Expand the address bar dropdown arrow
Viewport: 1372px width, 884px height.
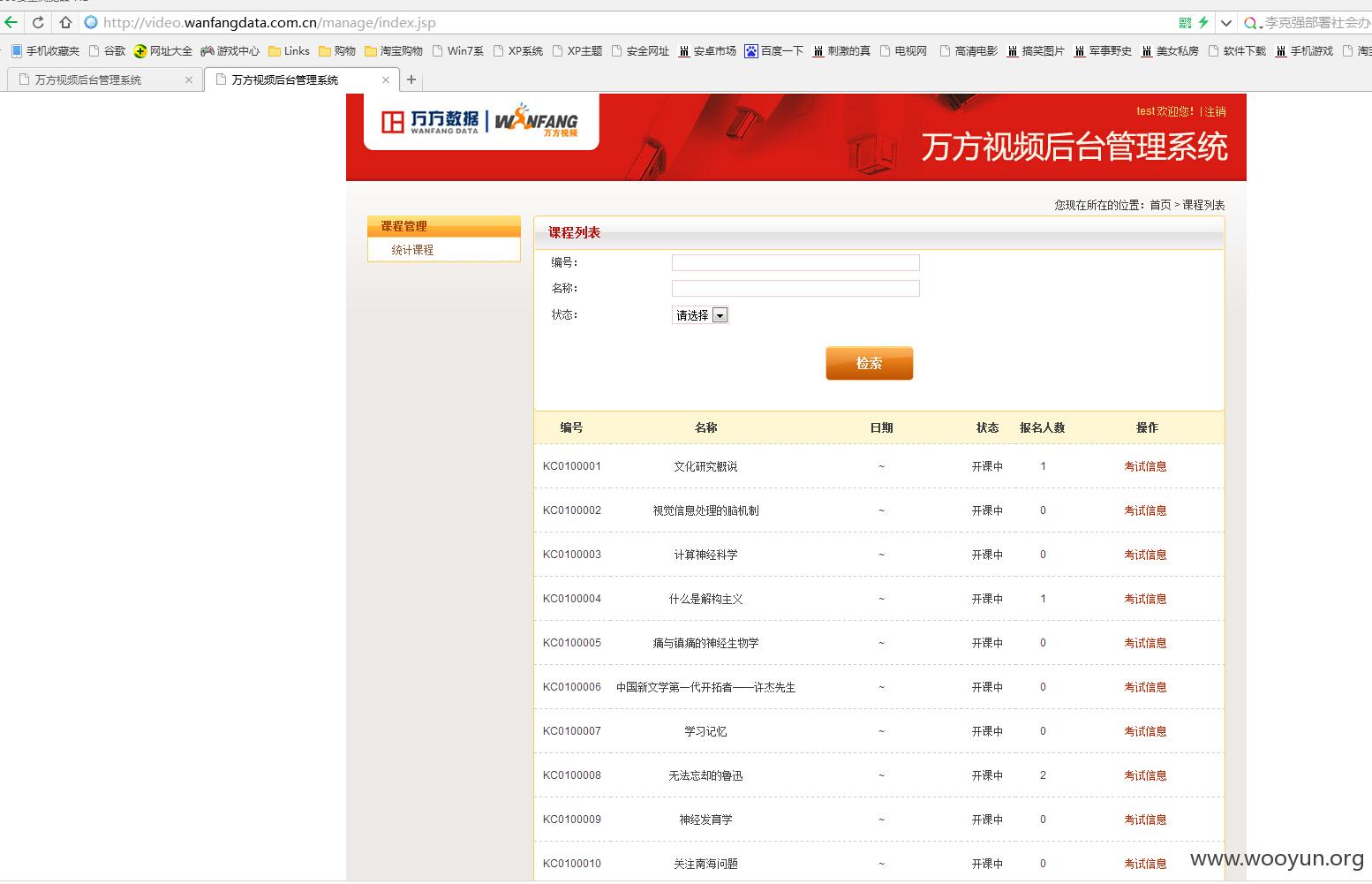coord(1225,23)
